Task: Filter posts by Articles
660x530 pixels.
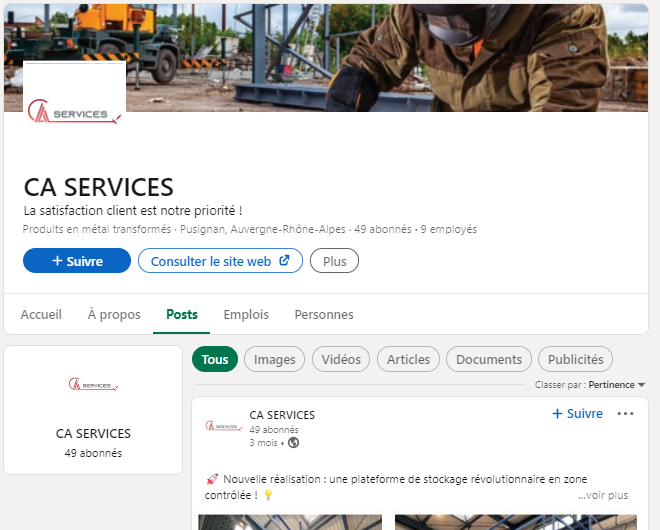Action: [x=408, y=360]
